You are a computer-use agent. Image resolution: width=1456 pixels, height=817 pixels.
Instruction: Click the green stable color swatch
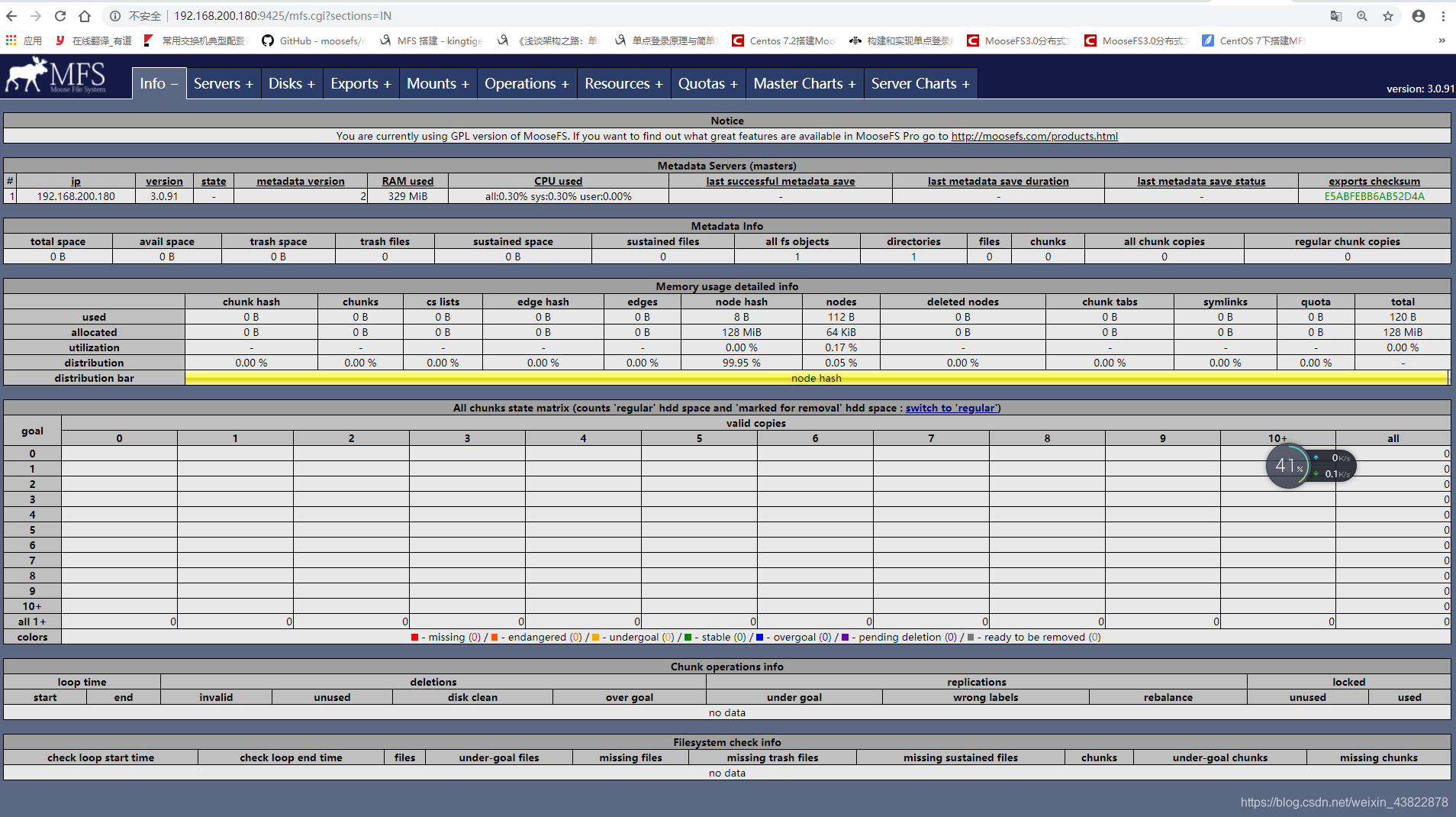pyautogui.click(x=688, y=638)
